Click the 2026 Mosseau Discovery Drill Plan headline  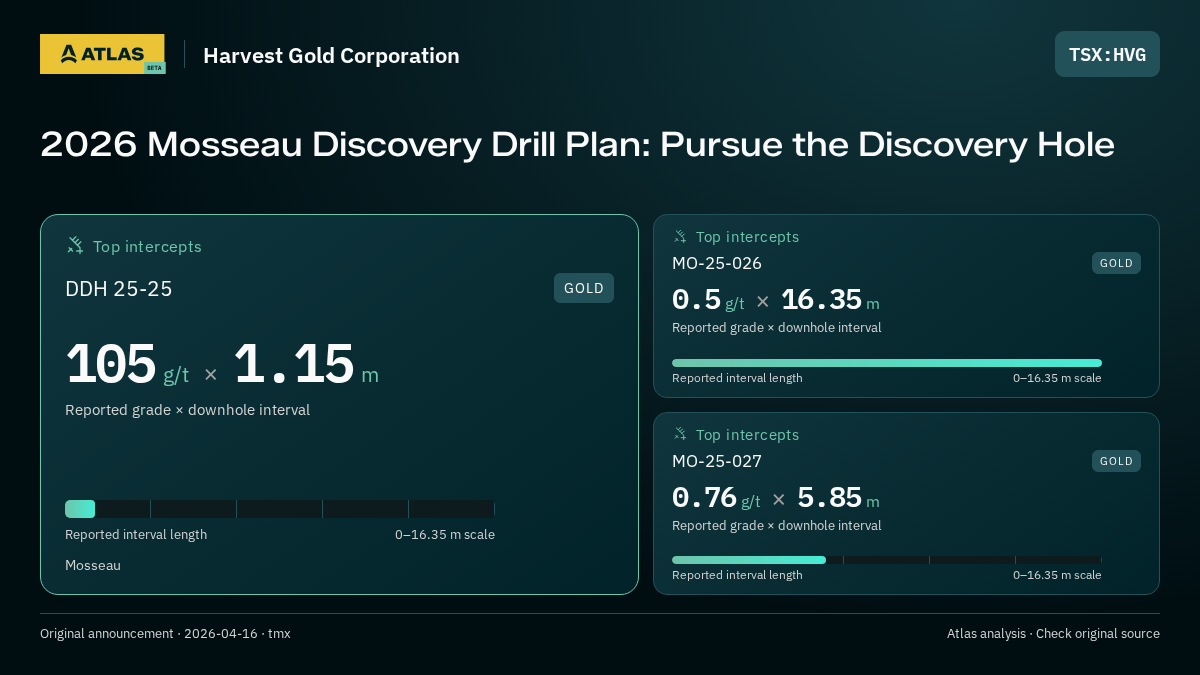coord(577,145)
